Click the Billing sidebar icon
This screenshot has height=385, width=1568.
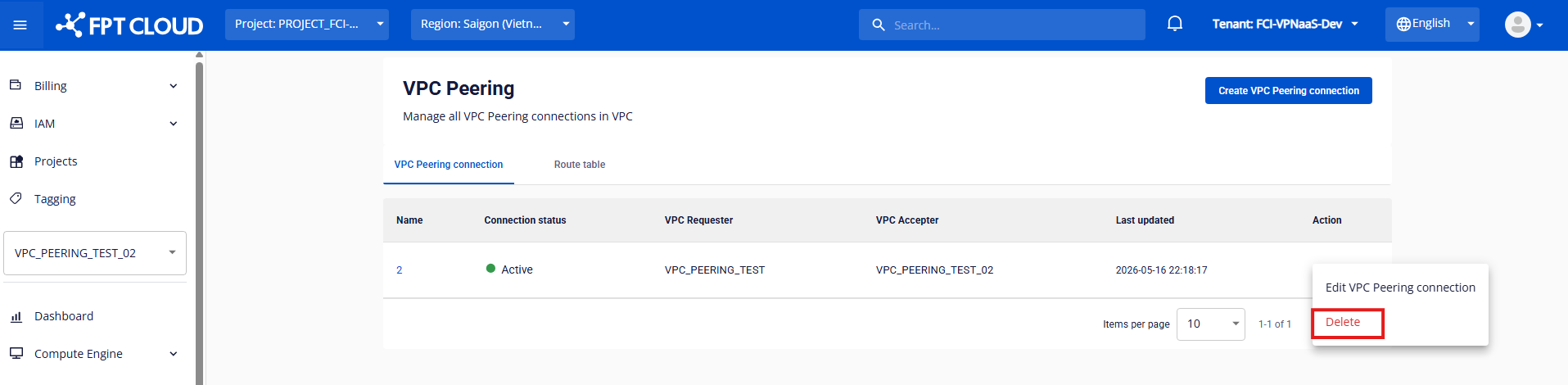(x=16, y=85)
